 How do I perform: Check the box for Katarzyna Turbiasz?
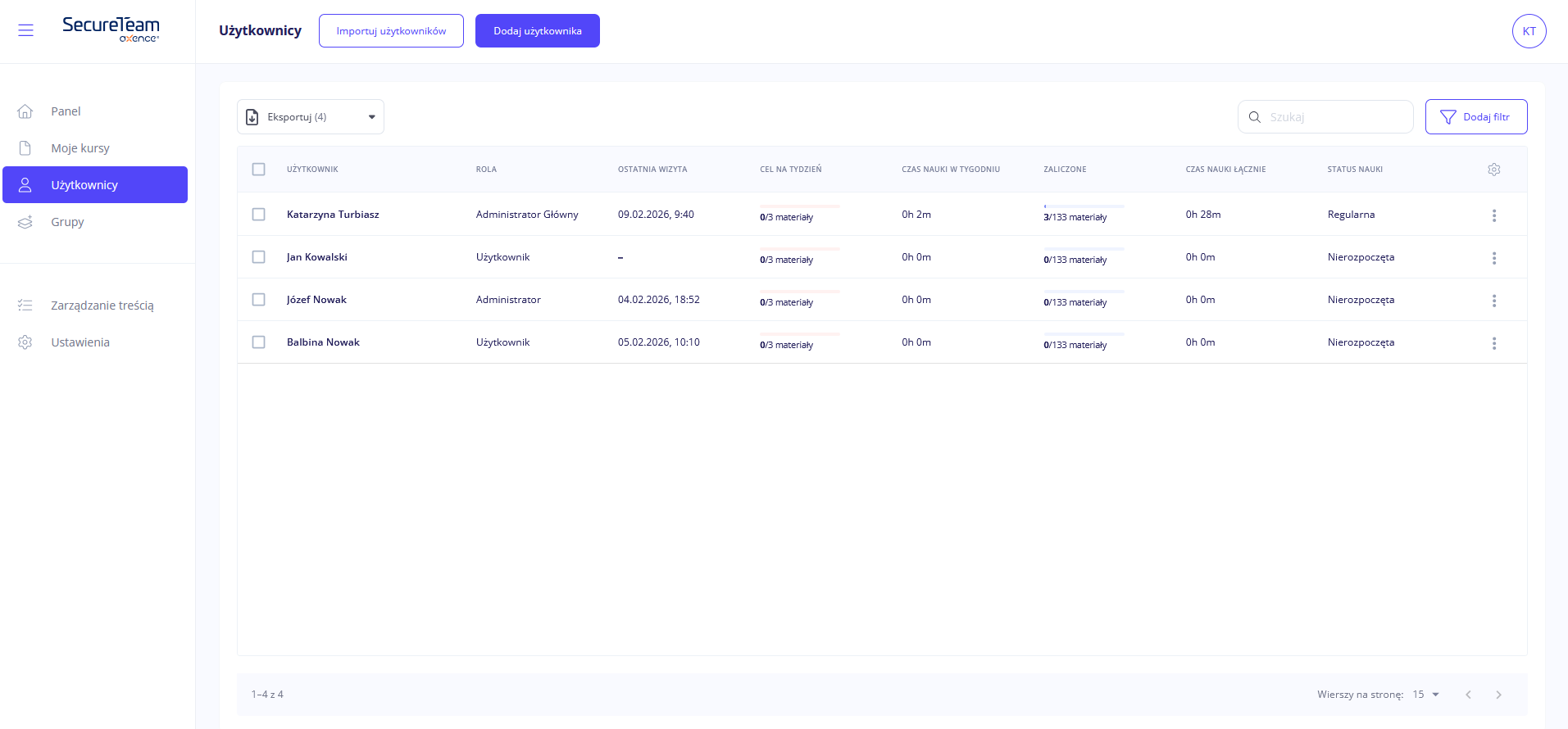259,215
